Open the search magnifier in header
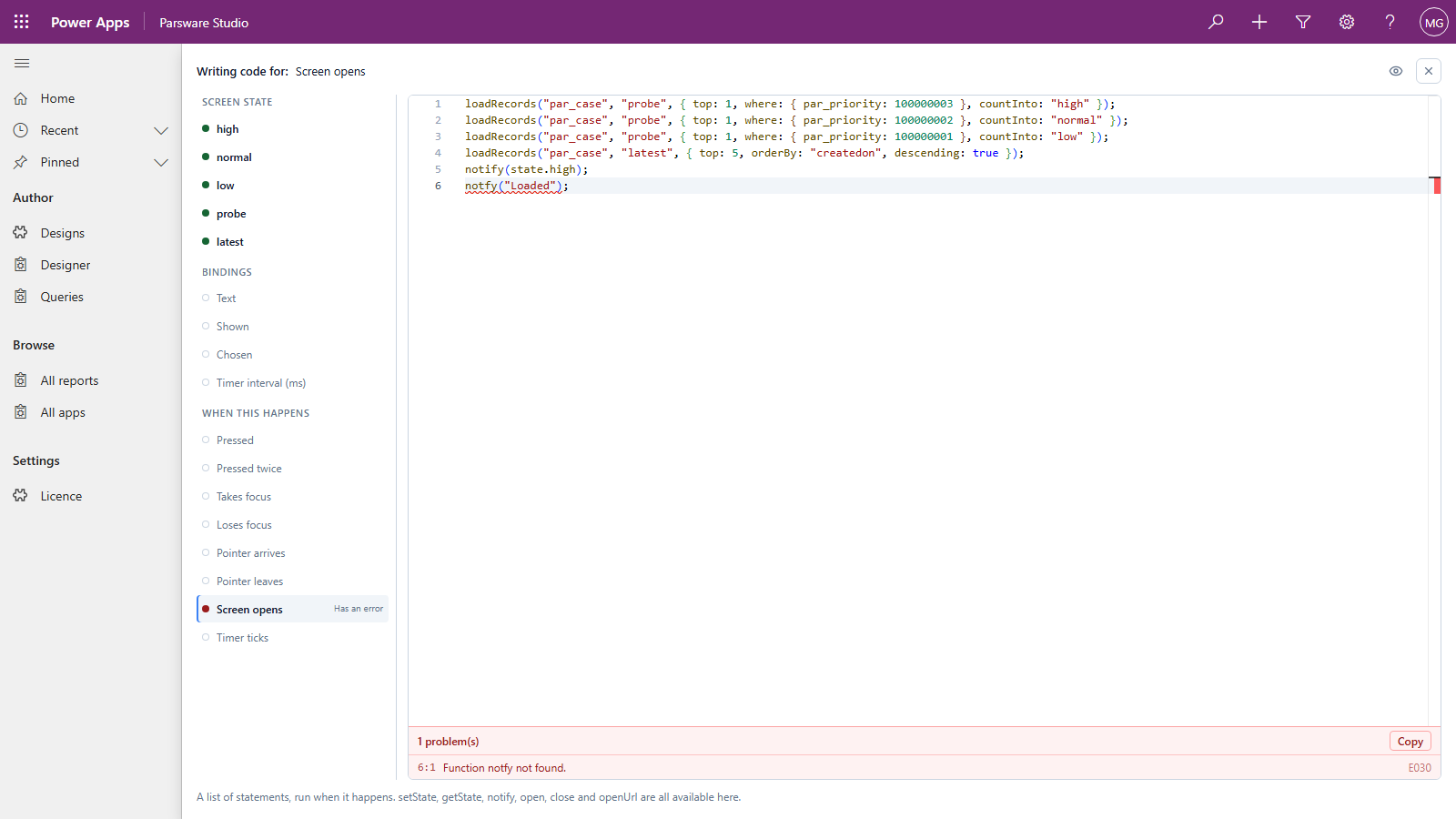Viewport: 1456px width, 819px height. [1216, 22]
